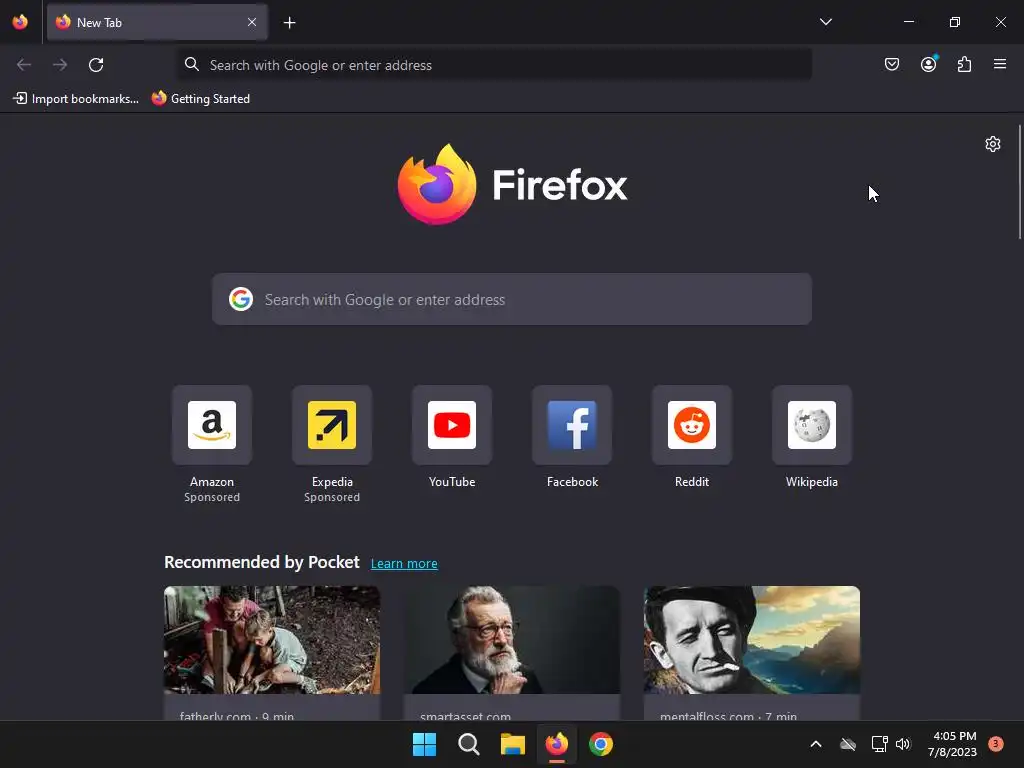Viewport: 1024px width, 768px height.
Task: Open the mentalfloss.com Pocket story thumbnail
Action: 752,639
